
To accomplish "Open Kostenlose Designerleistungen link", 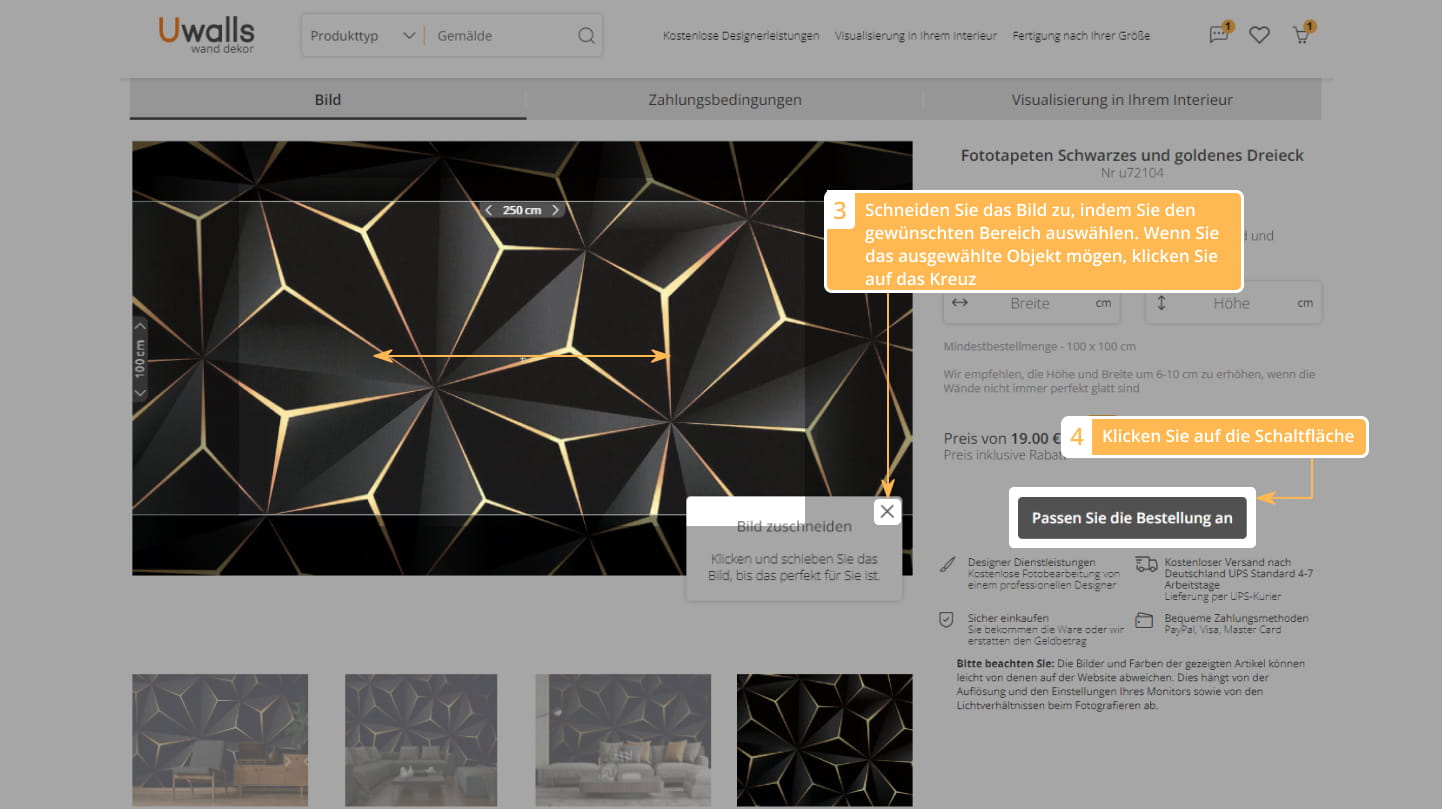I will coord(740,36).
